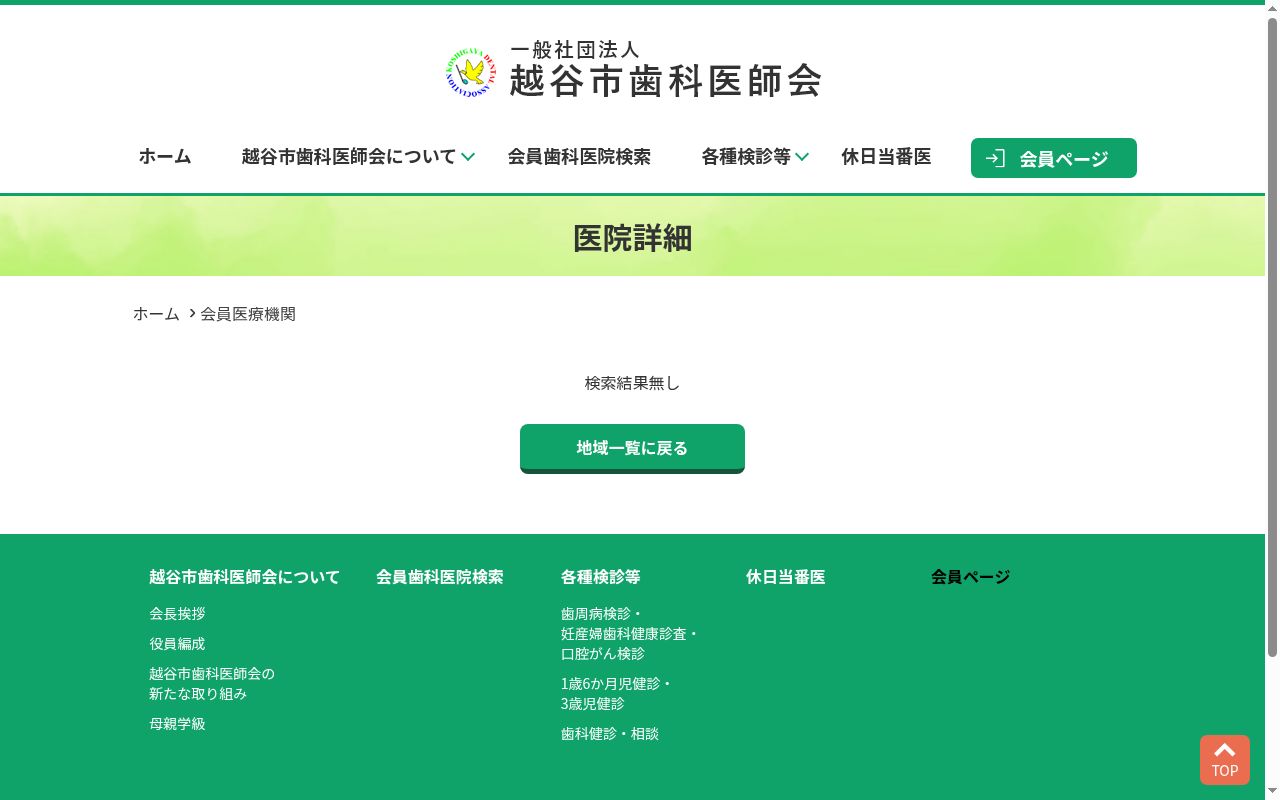1280x800 pixels.
Task: Click the 越谷市歯科医師会 site title text
Action: click(666, 80)
